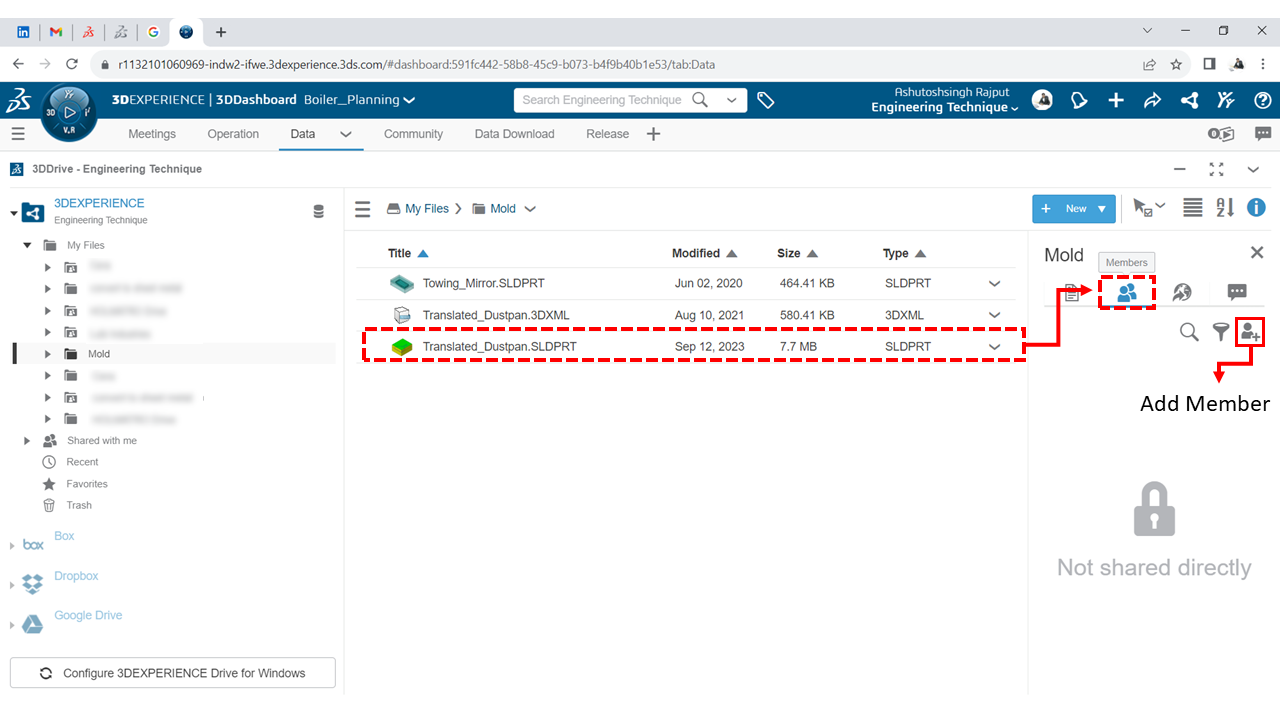1280x720 pixels.
Task: Open the Members tab icon in Mold panel
Action: click(1127, 292)
